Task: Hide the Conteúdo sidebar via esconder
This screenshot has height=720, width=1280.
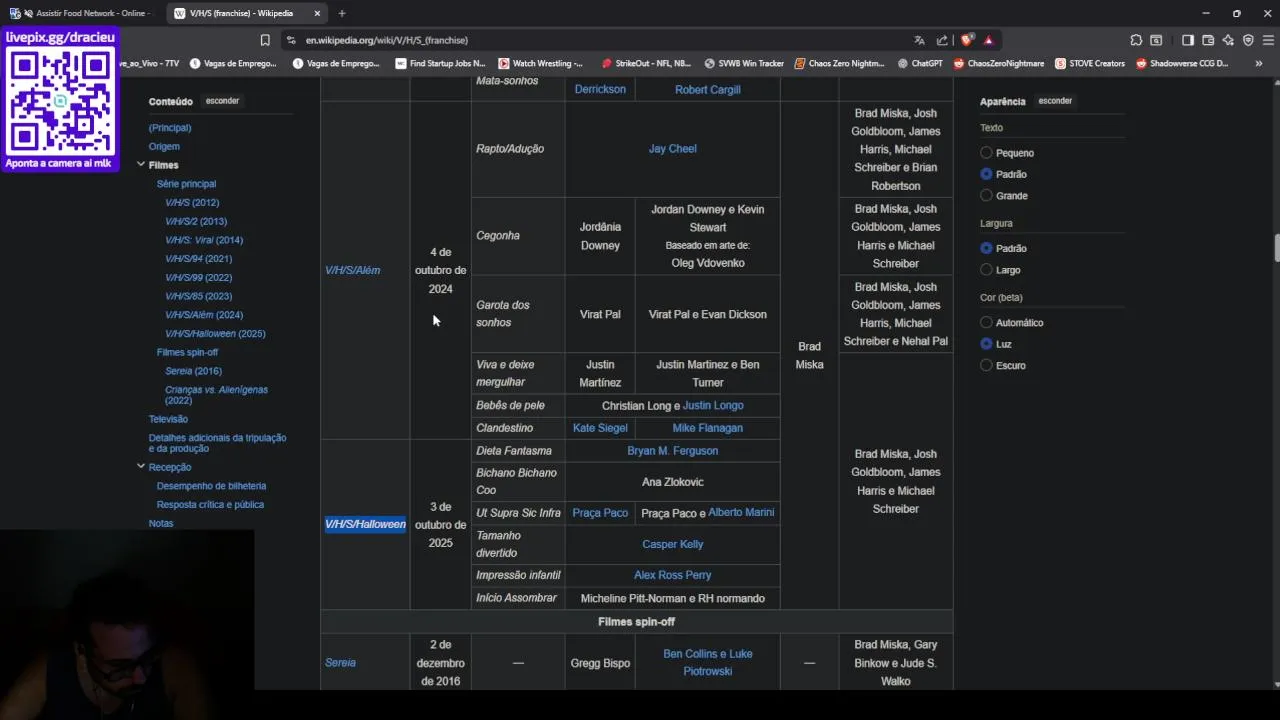Action: [x=222, y=101]
